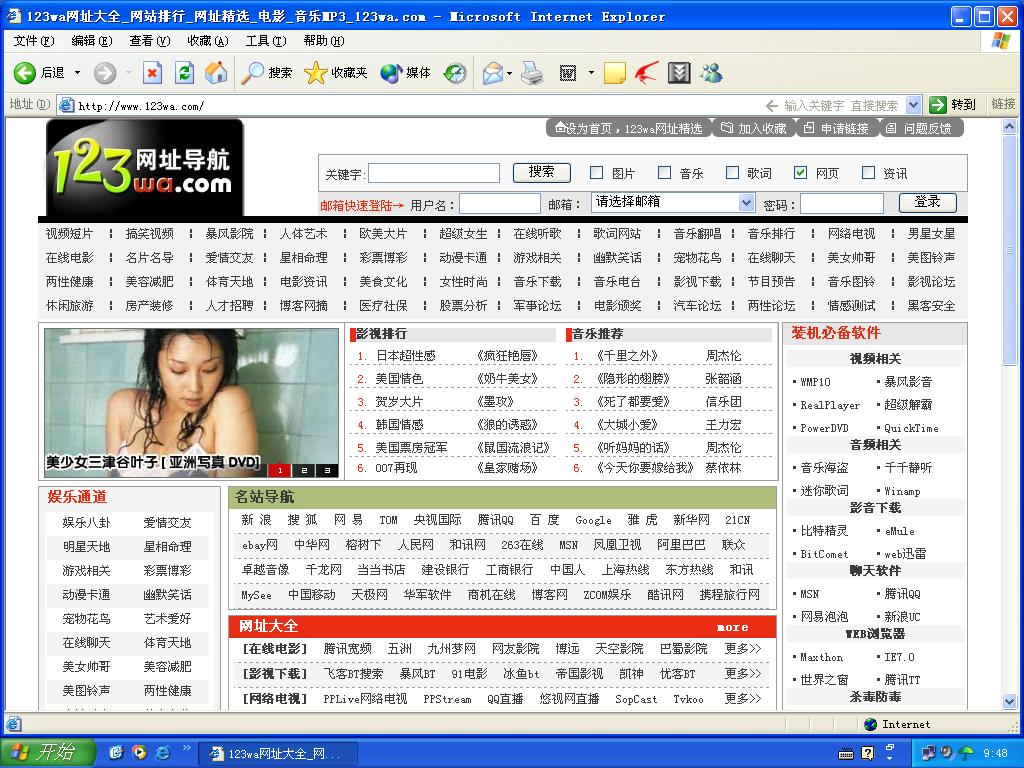This screenshot has width=1024, height=768.
Task: Go to the Home page icon
Action: (216, 72)
